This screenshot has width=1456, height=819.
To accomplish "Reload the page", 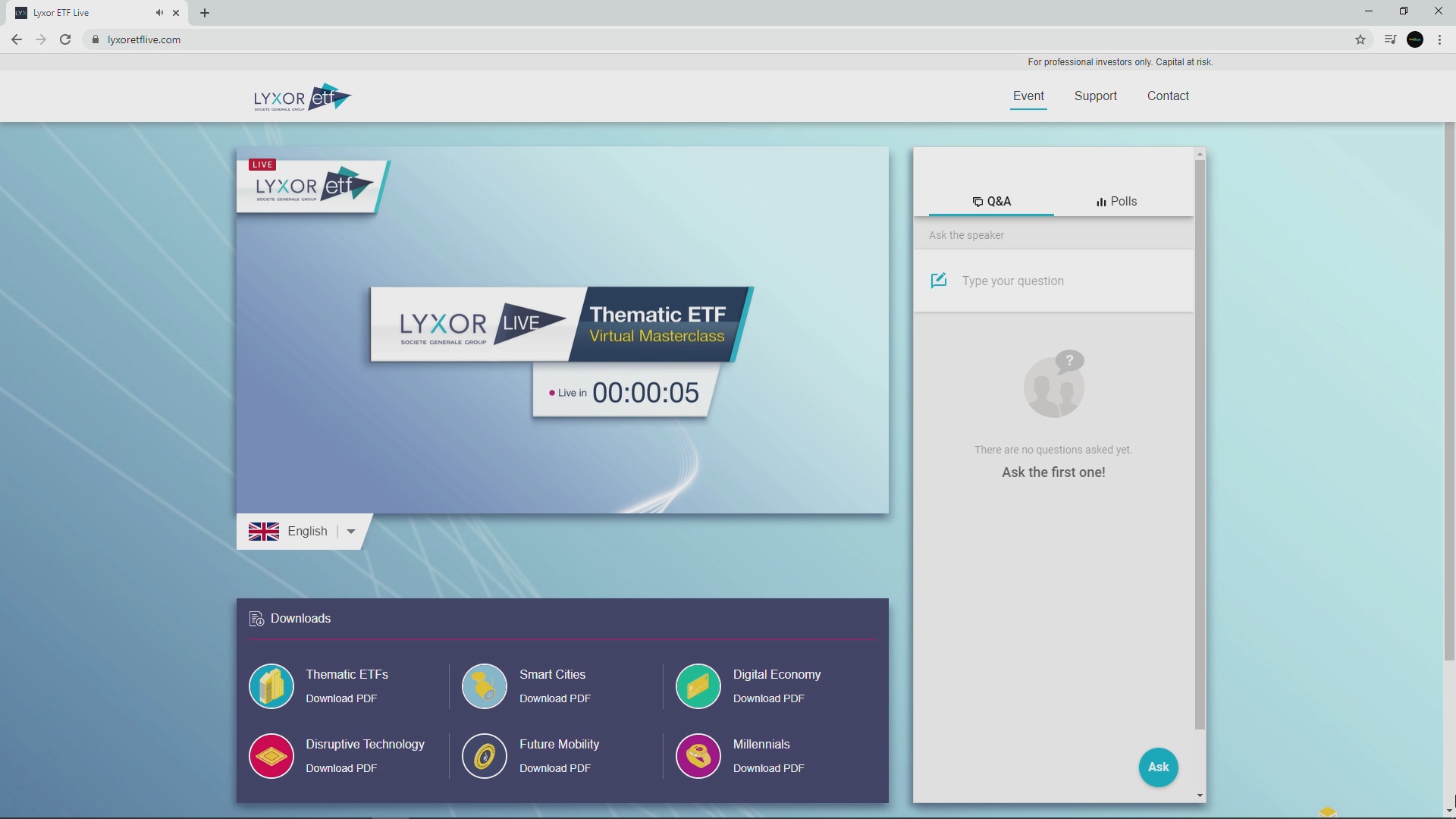I will pyautogui.click(x=65, y=39).
